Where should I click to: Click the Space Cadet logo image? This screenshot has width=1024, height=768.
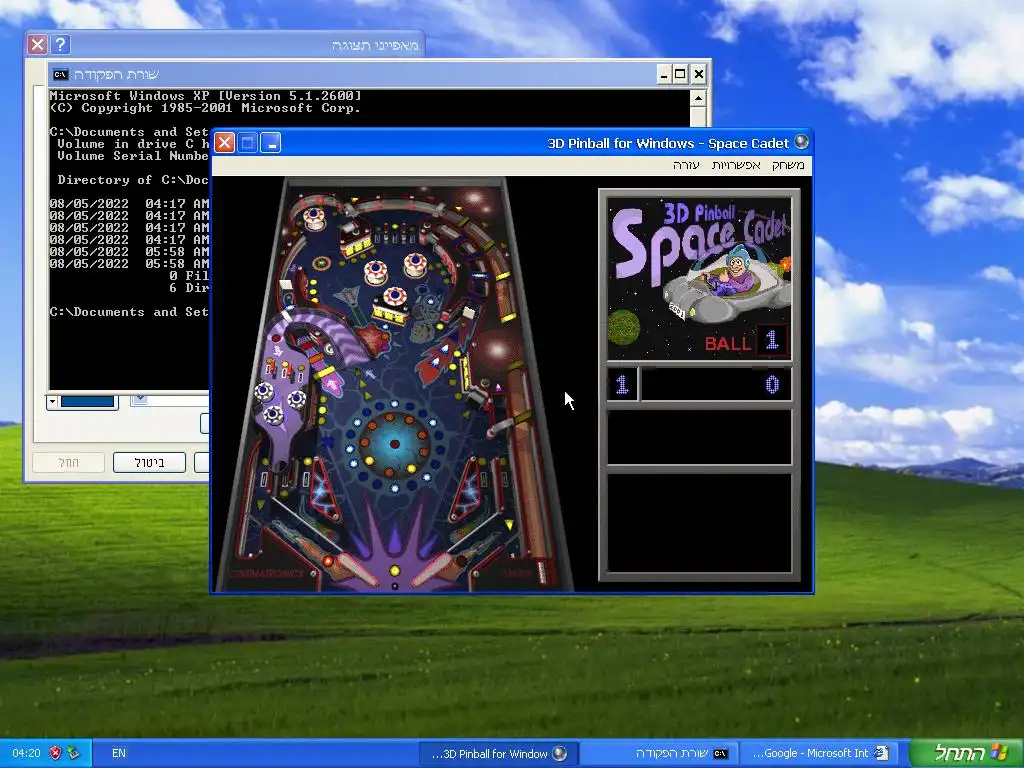pos(699,278)
